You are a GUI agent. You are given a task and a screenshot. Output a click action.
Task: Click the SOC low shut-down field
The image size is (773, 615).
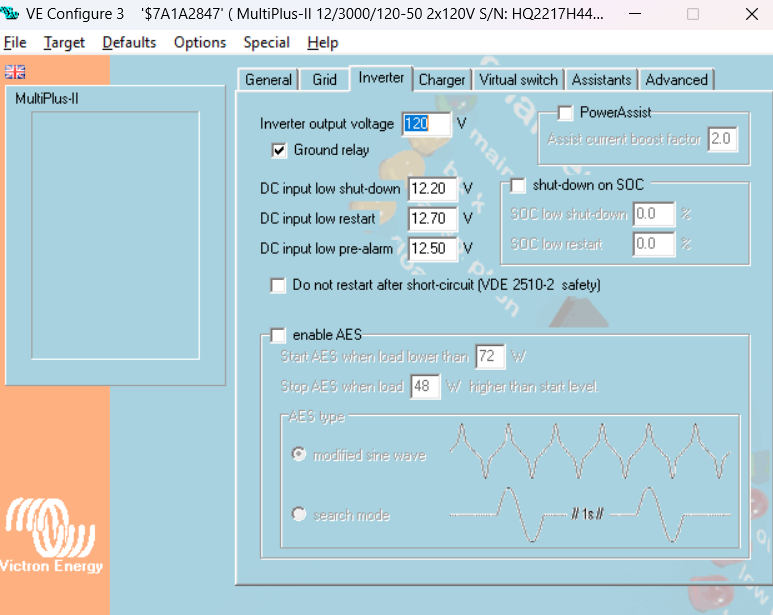tap(654, 214)
